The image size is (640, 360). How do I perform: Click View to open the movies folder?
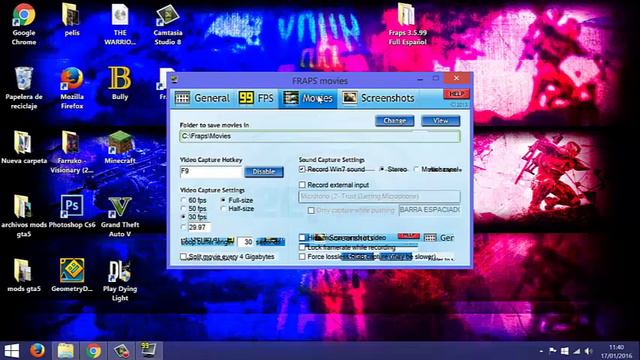(440, 121)
